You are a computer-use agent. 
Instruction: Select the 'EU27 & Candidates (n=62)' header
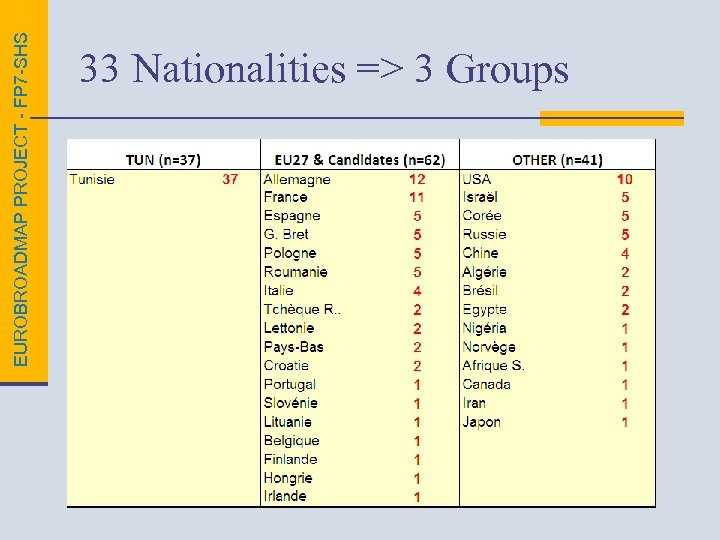click(x=360, y=160)
